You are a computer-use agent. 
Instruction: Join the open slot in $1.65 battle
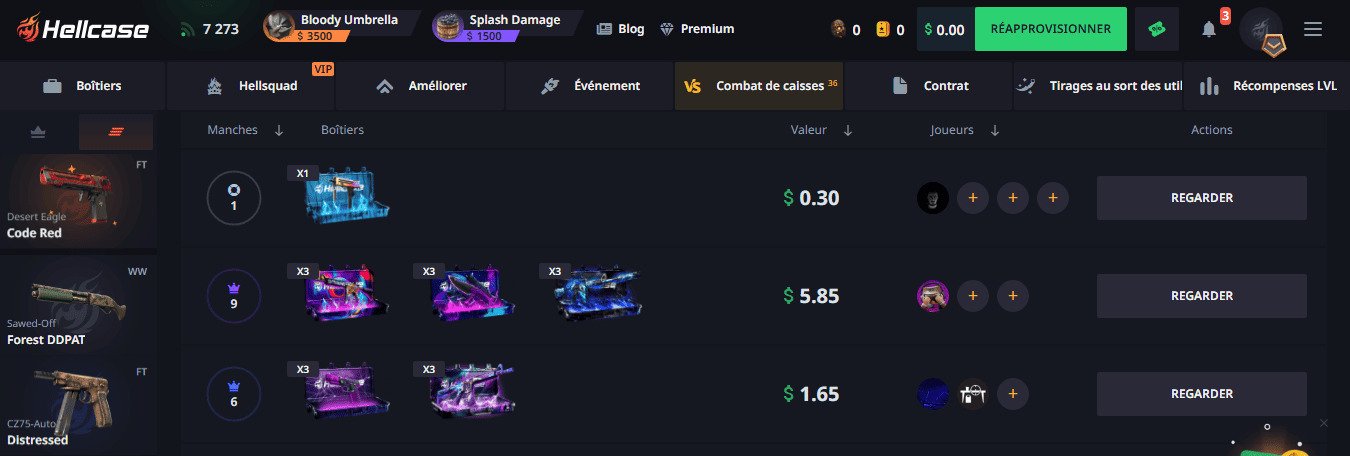click(x=1012, y=394)
